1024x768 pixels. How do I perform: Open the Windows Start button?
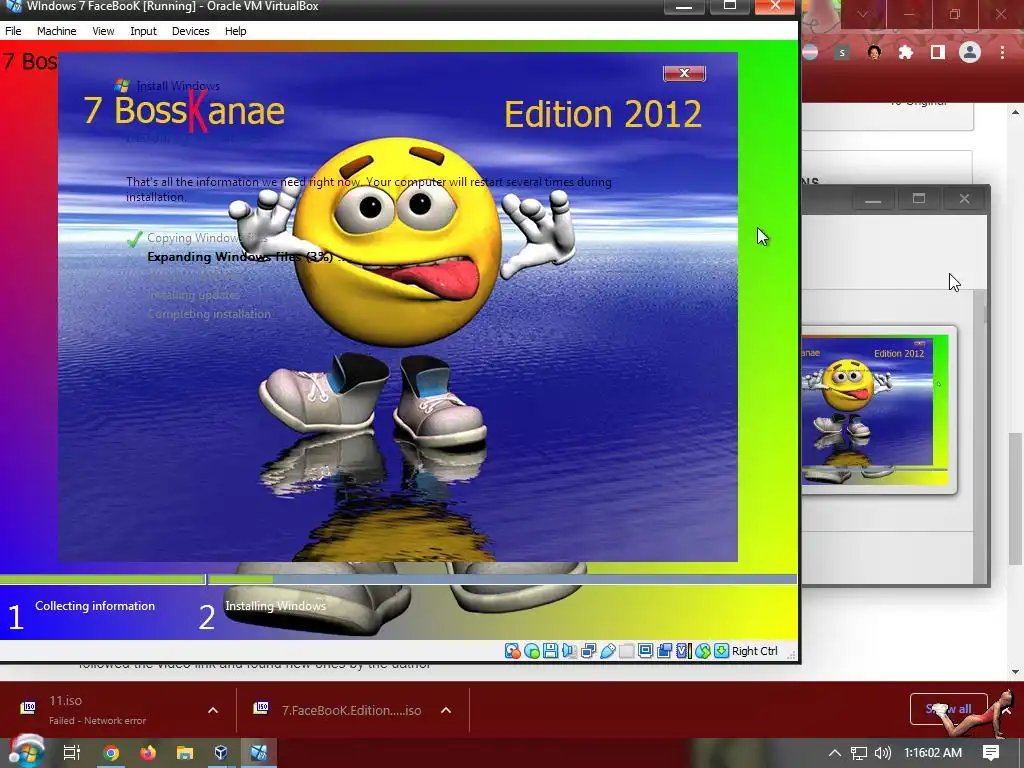[25, 751]
